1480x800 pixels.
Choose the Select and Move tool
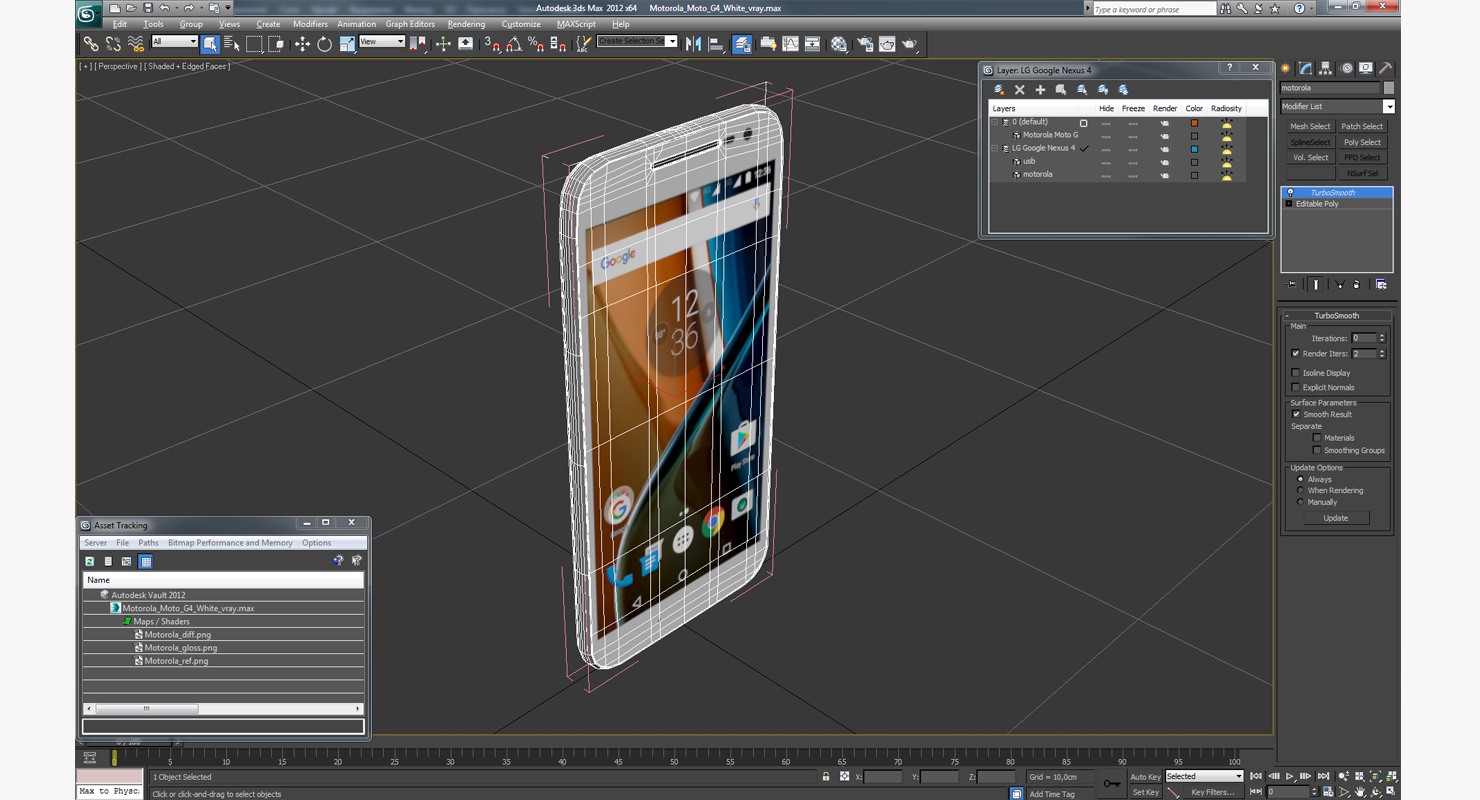pyautogui.click(x=302, y=44)
